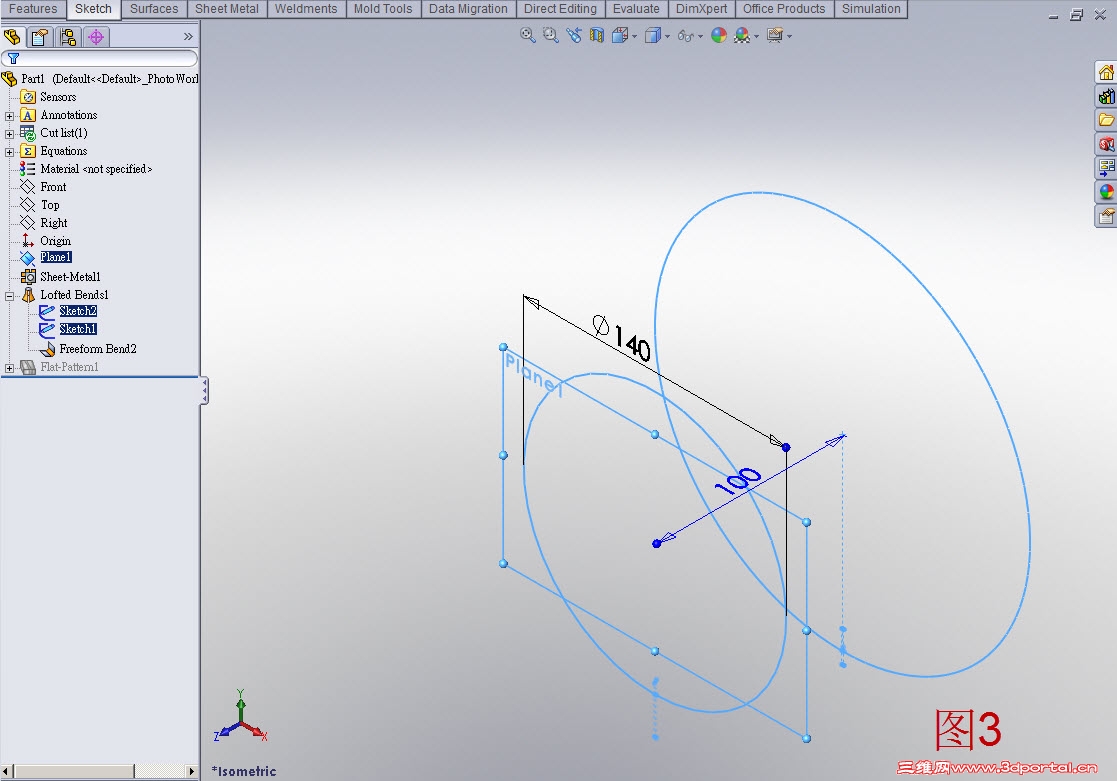Screen dimensions: 1117x781
Task: Open the Display Style dropdown arrow
Action: 667,36
